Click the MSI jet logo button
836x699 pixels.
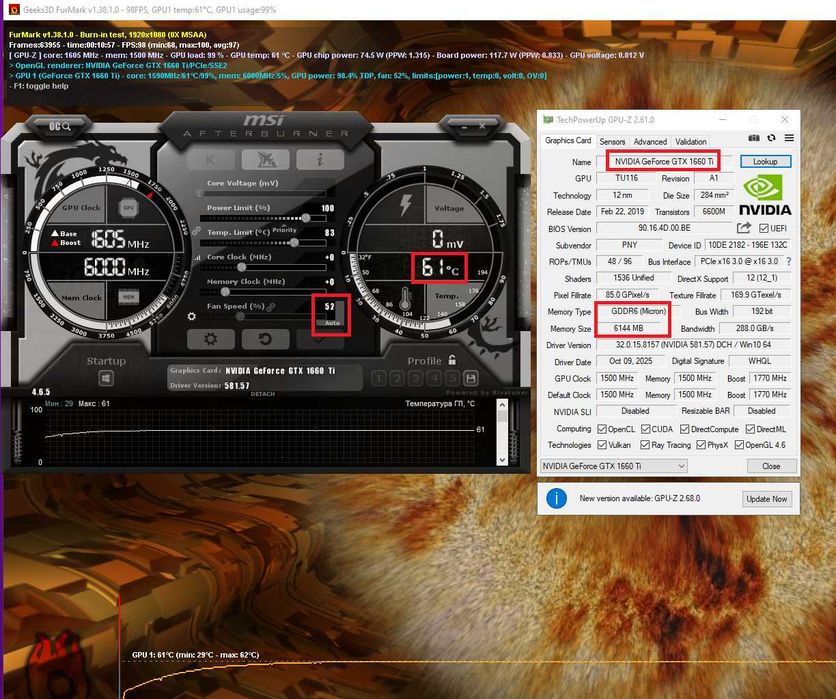[x=266, y=159]
